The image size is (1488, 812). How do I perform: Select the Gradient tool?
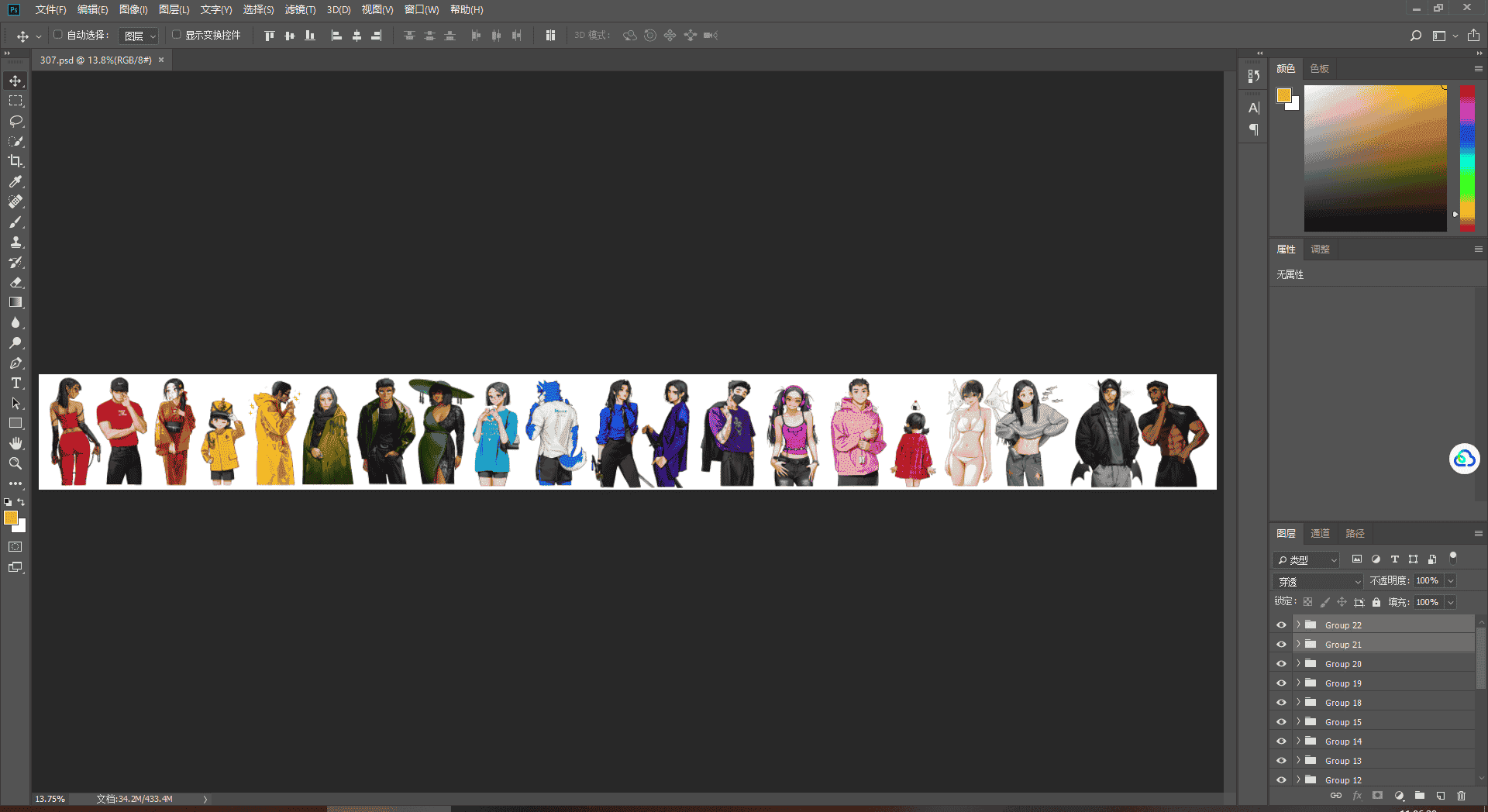point(15,302)
